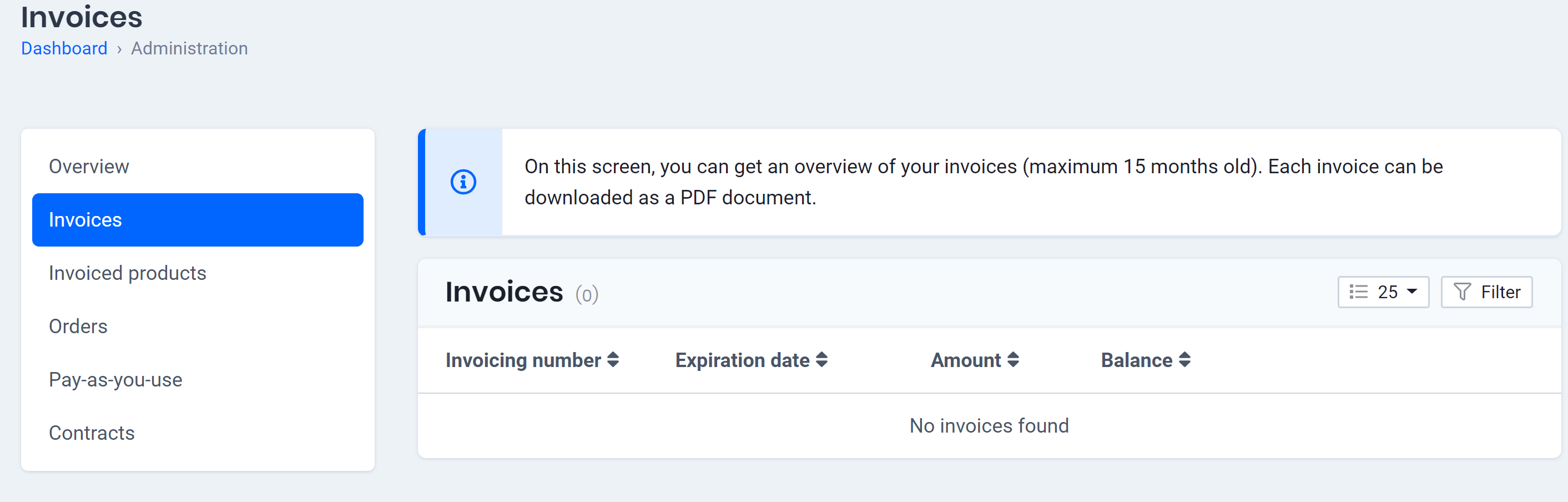
Task: Click the list icon beside the page-size selector
Action: (x=1359, y=292)
